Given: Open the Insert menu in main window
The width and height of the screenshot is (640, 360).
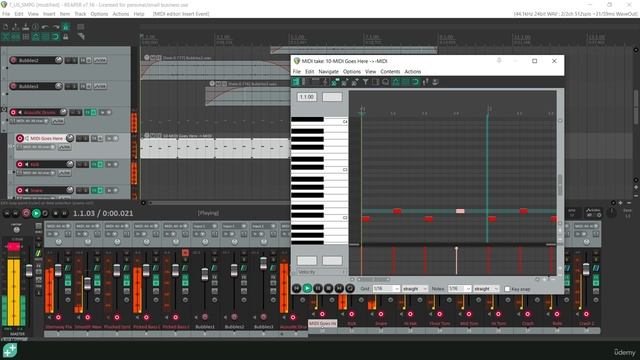Looking at the screenshot, I should tap(49, 14).
